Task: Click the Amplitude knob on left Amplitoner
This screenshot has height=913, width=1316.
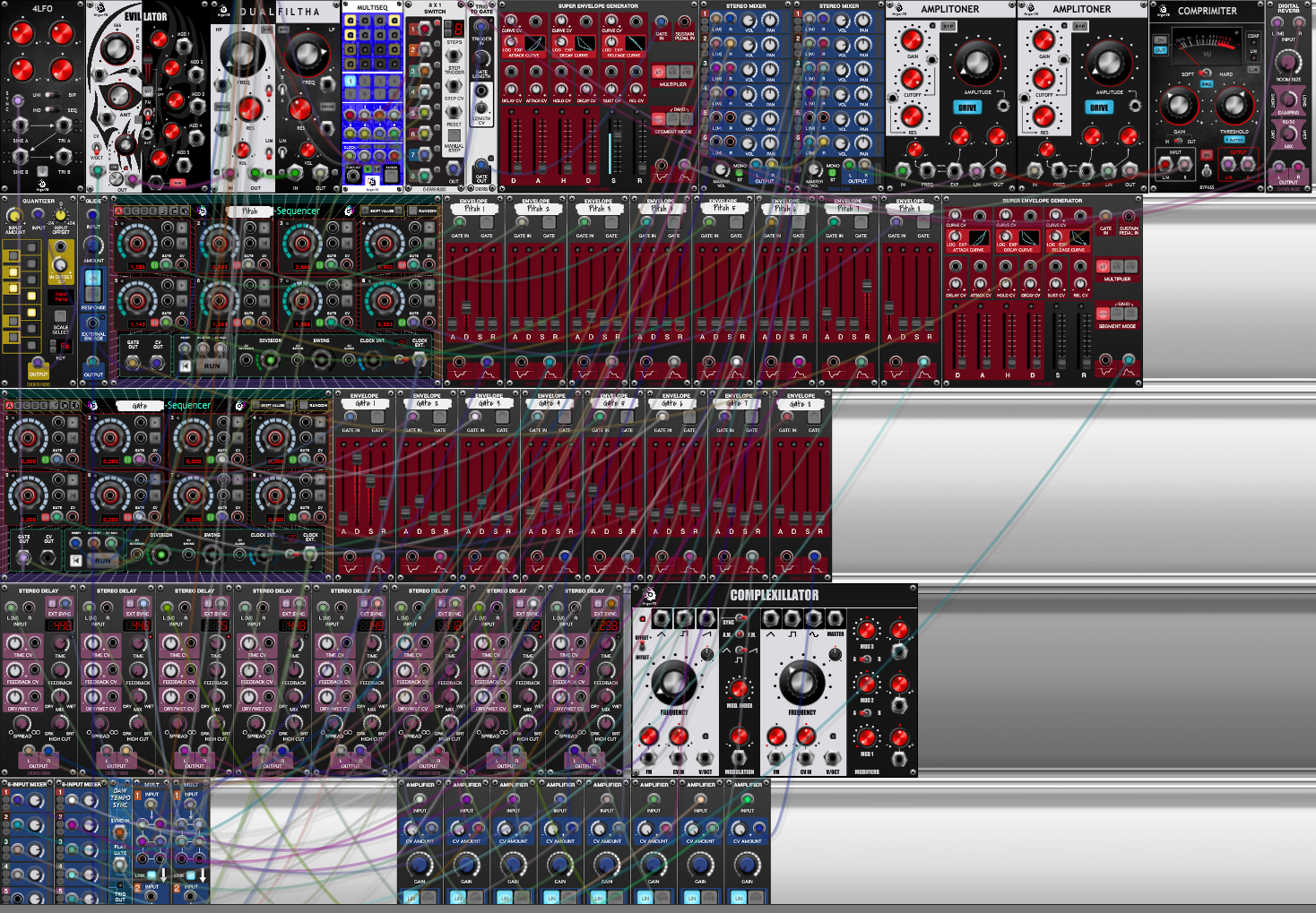Action: coord(978,62)
